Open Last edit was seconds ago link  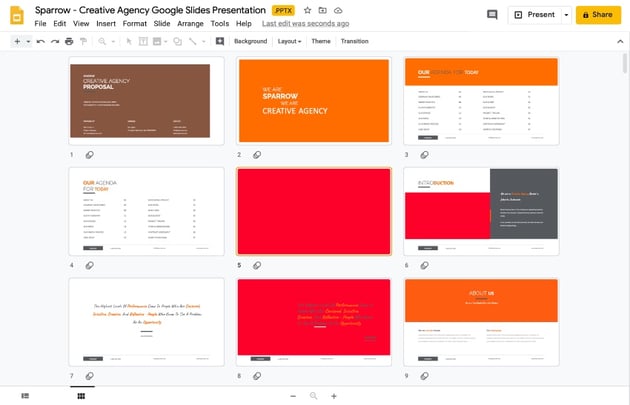coord(305,24)
